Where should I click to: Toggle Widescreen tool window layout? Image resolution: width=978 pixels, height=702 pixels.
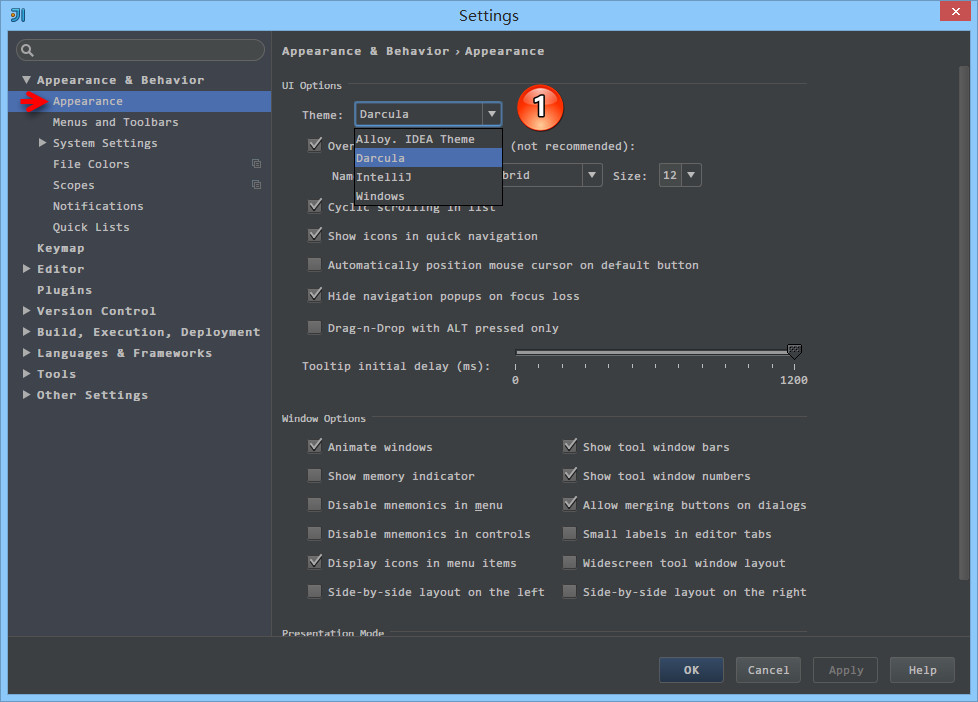(570, 563)
